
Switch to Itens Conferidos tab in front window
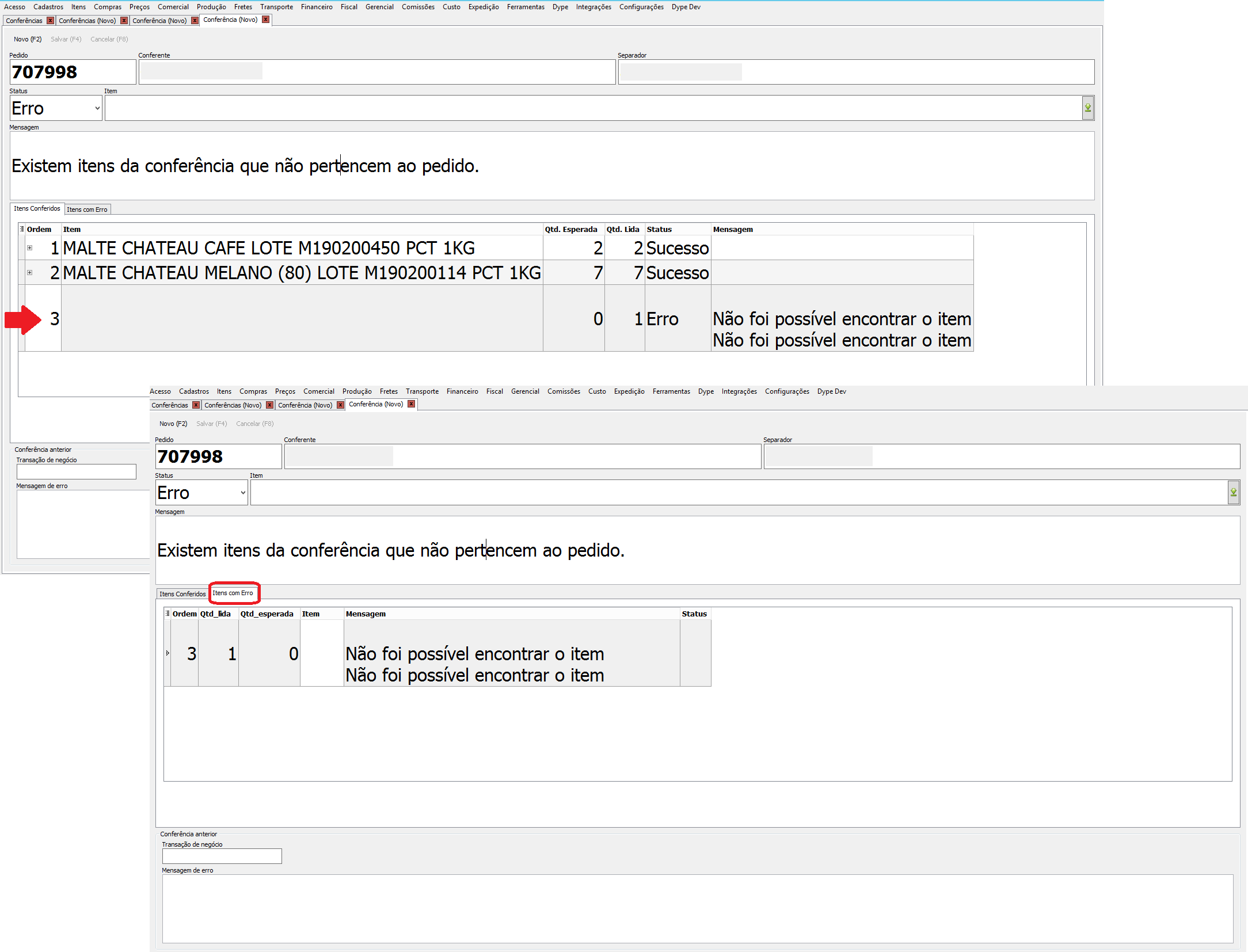coord(182,594)
